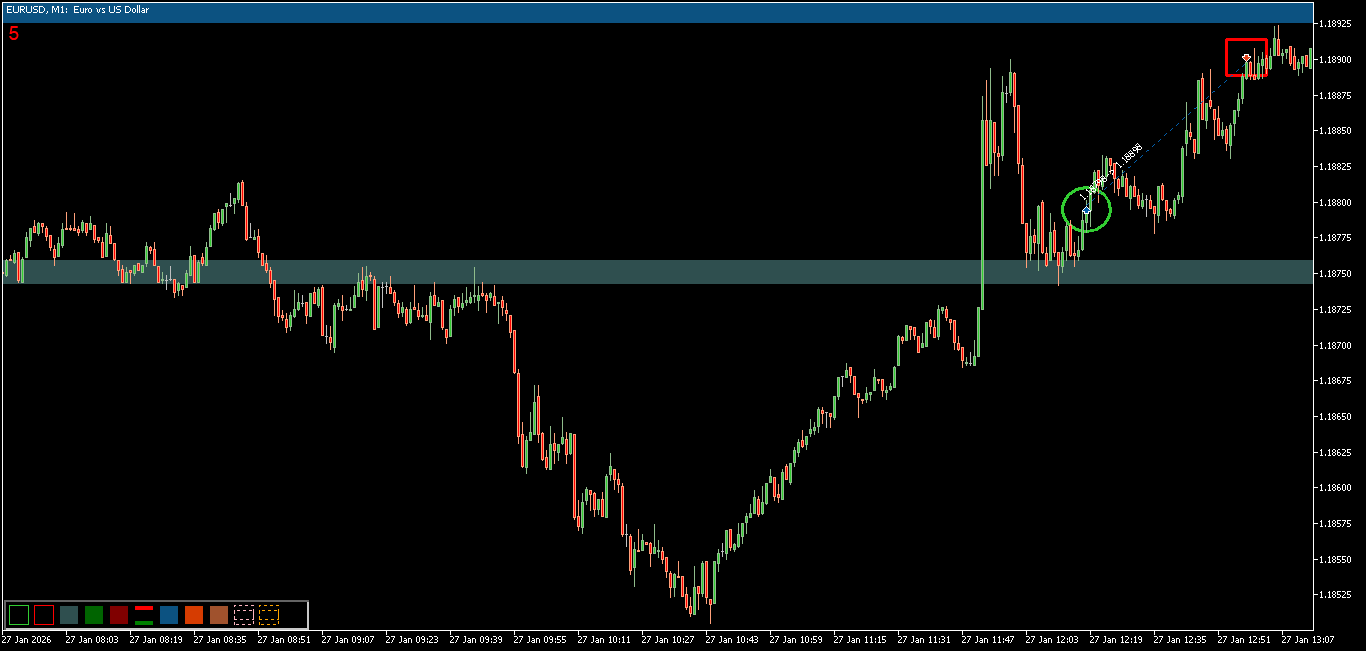Select the dark green fill swatch
Screen dimensions: 1366x651
93,615
